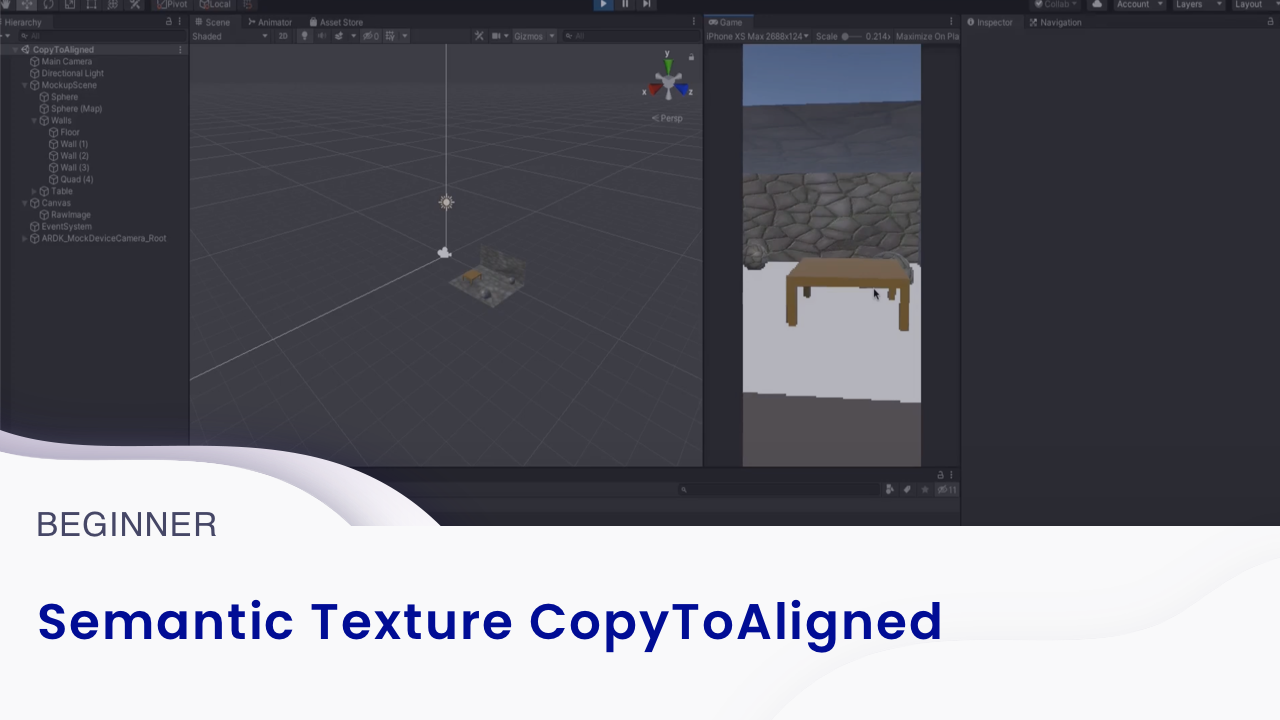The height and width of the screenshot is (720, 1280).
Task: Open the Game panel three-dot menu
Action: pos(951,21)
